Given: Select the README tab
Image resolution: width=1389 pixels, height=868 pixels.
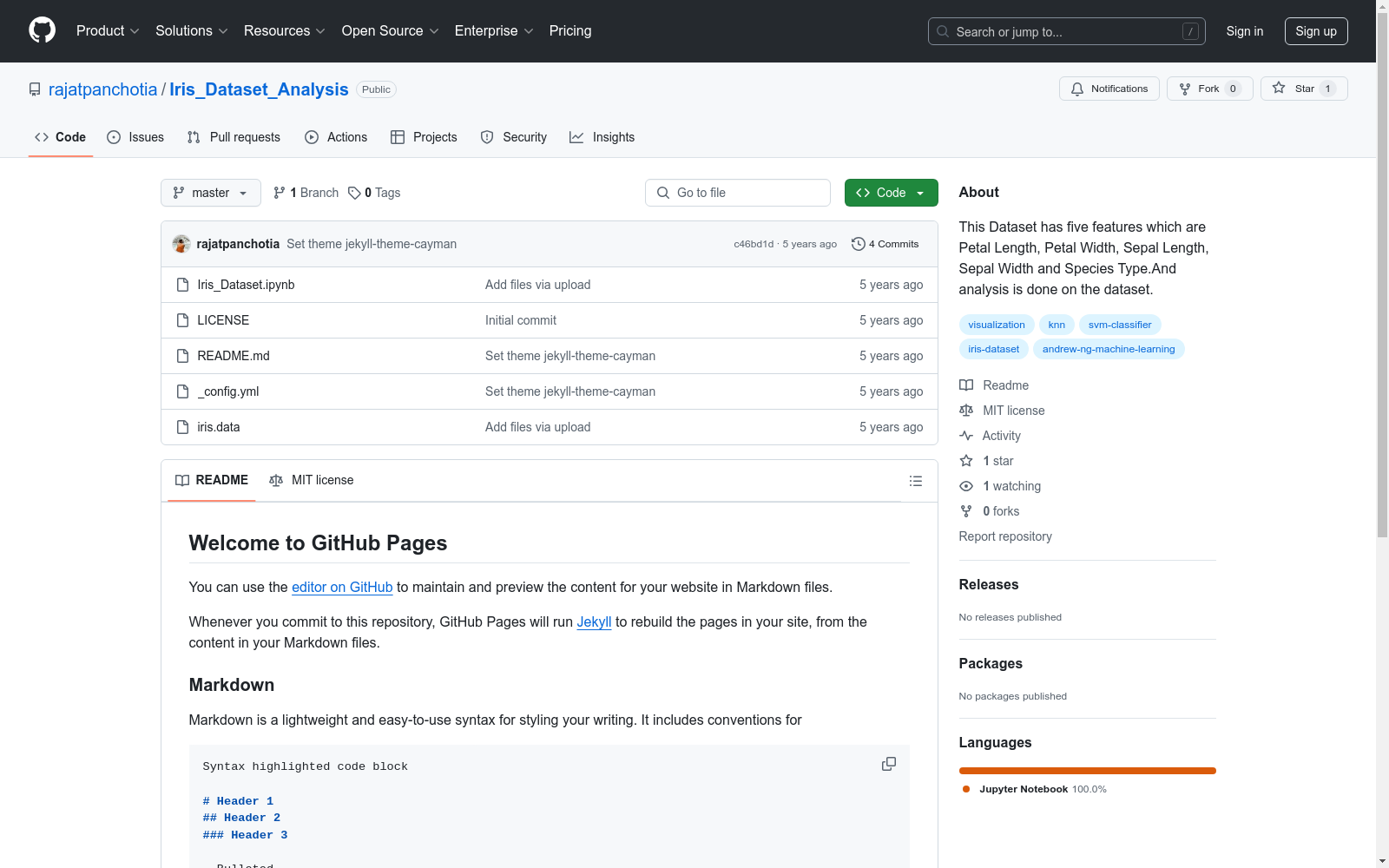Looking at the screenshot, I should 212,480.
